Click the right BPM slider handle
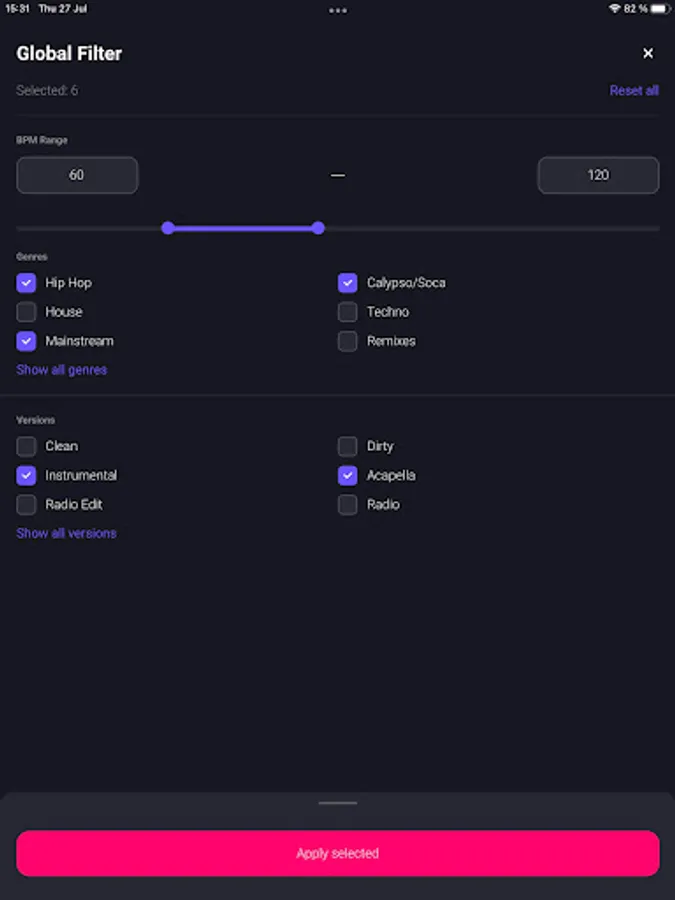 point(318,228)
